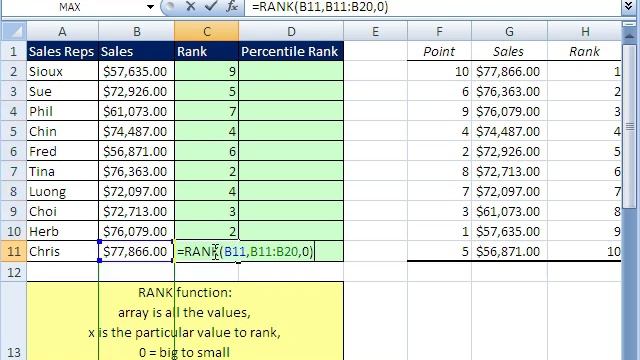640x360 pixels.
Task: Click the vertical scrollbar up arrow
Action: pyautogui.click(x=629, y=35)
